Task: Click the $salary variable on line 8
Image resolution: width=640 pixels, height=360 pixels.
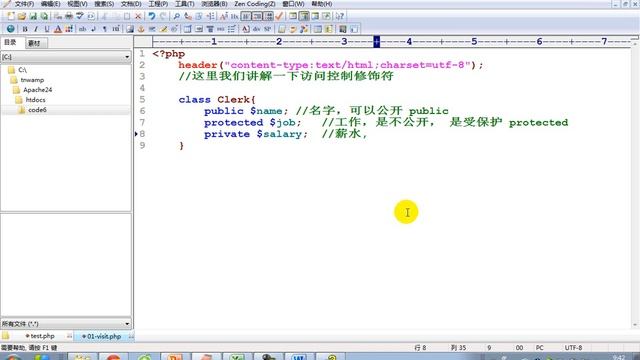Action: (x=279, y=134)
